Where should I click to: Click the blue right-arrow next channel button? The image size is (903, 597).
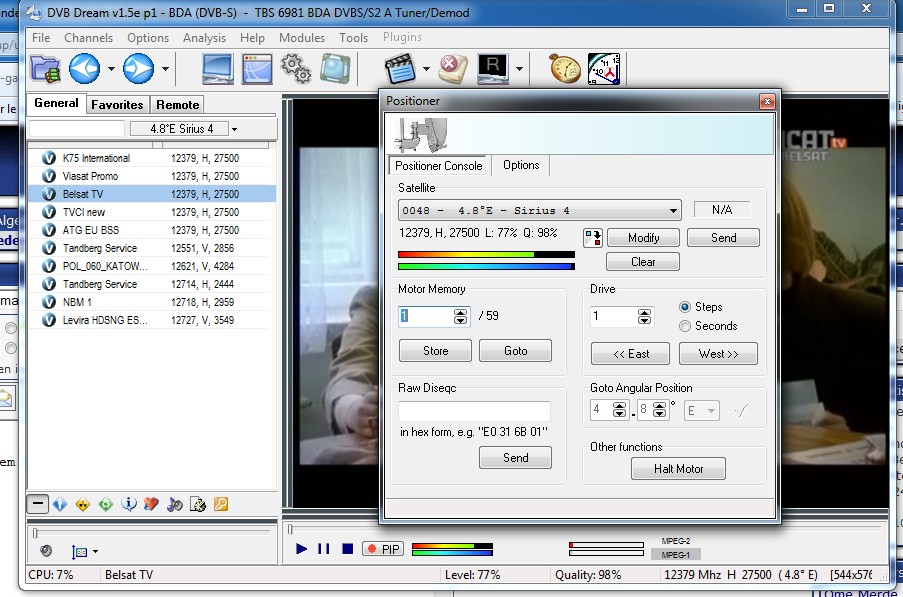point(138,69)
